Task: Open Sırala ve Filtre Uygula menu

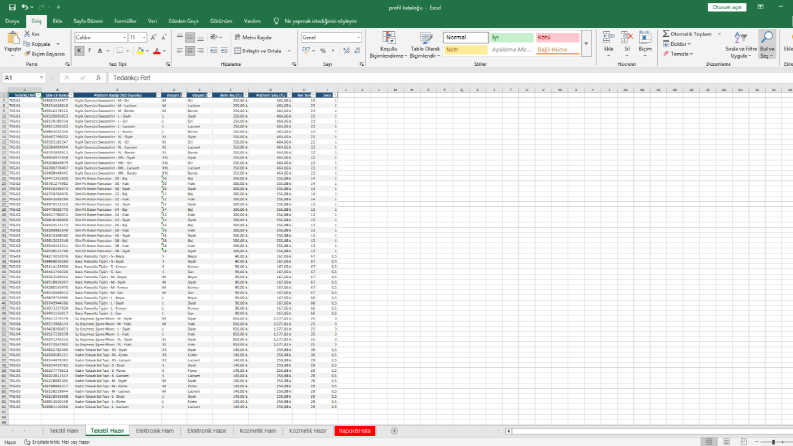Action: (741, 44)
